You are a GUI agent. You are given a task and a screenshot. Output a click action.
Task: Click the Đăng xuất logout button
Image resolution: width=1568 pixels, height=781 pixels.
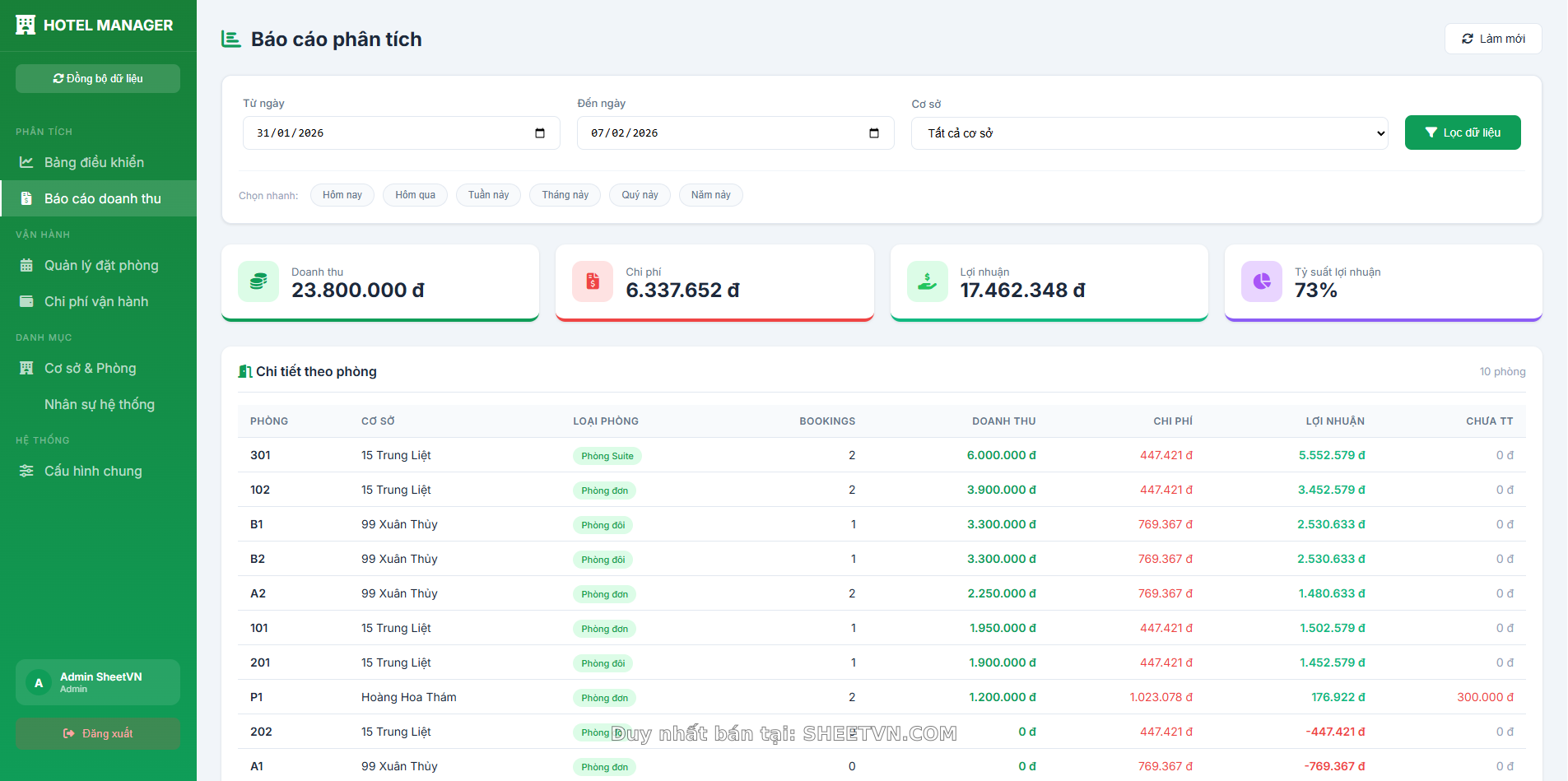pos(98,733)
